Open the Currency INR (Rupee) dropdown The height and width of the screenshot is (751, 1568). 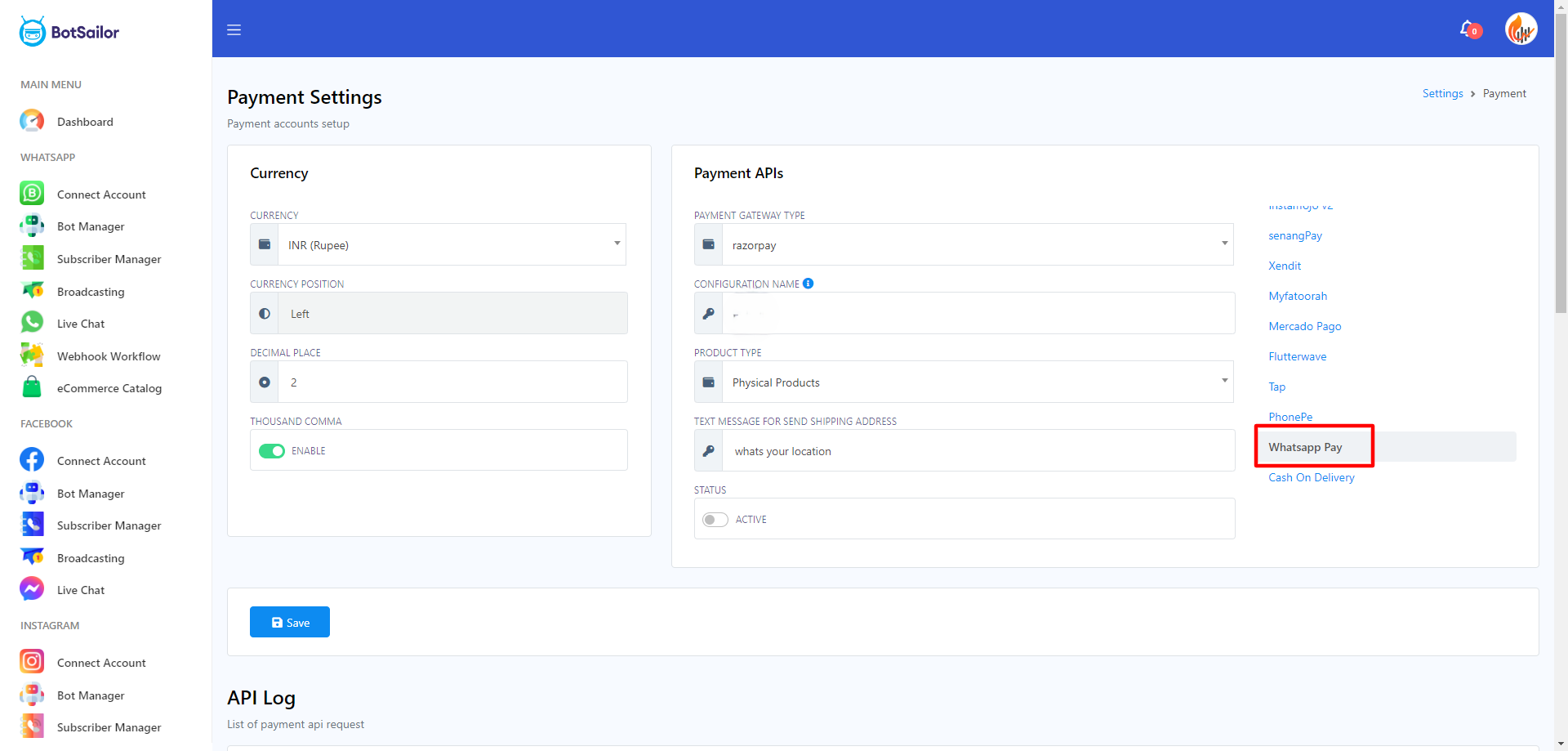pyautogui.click(x=452, y=244)
